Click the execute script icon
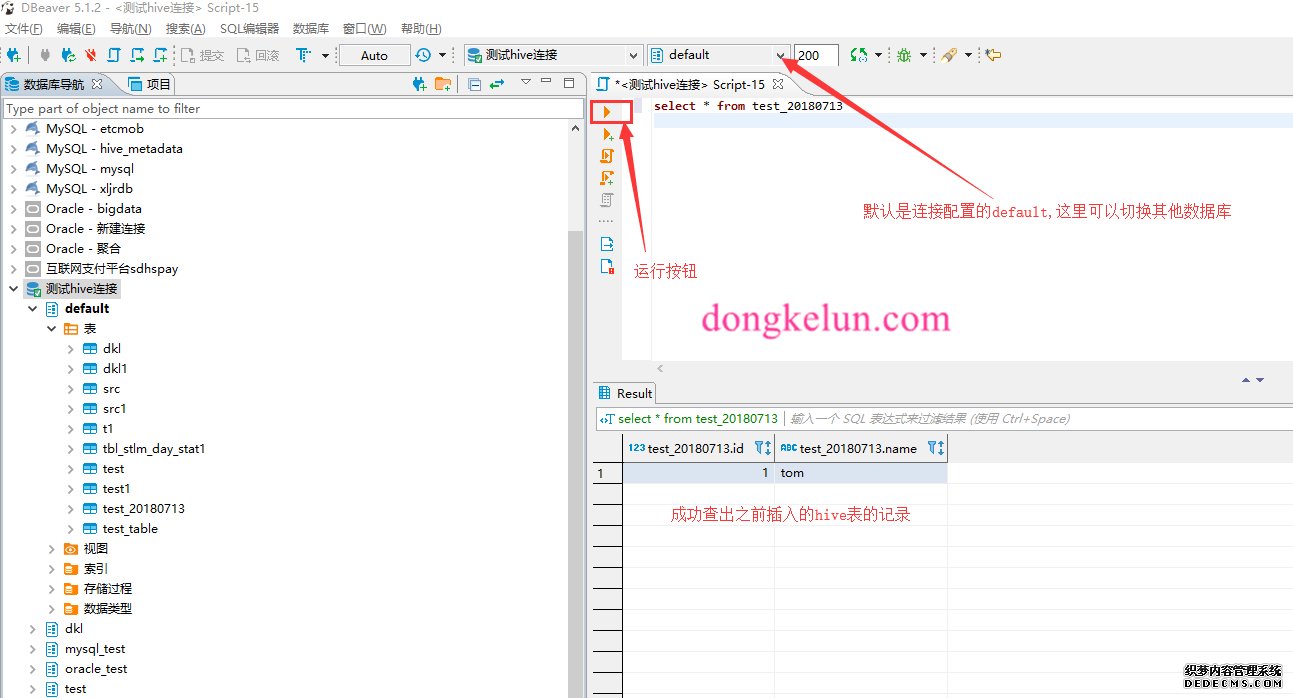The image size is (1293, 698). [606, 156]
